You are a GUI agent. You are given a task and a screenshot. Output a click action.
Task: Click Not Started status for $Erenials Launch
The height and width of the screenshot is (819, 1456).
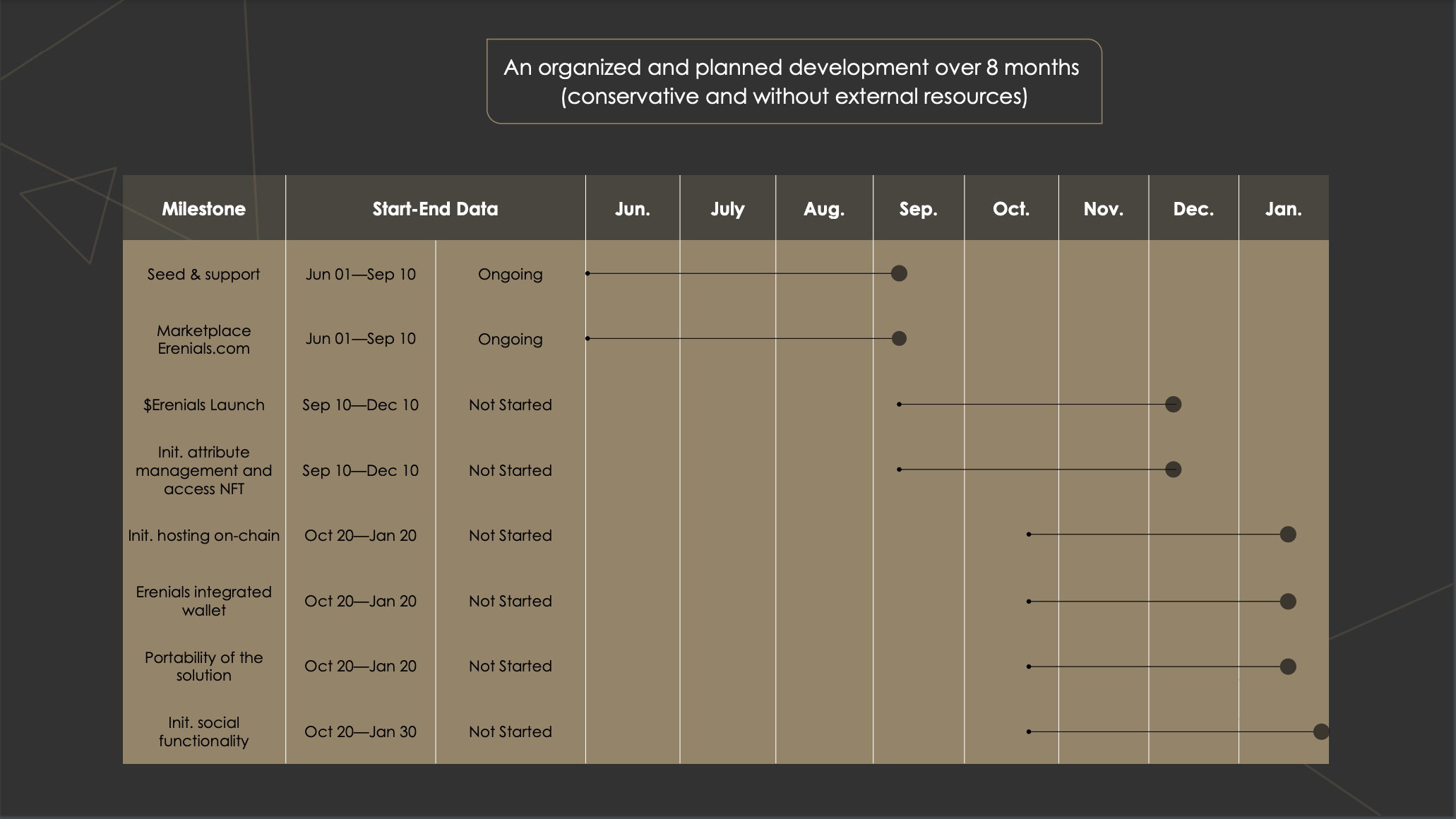(510, 405)
